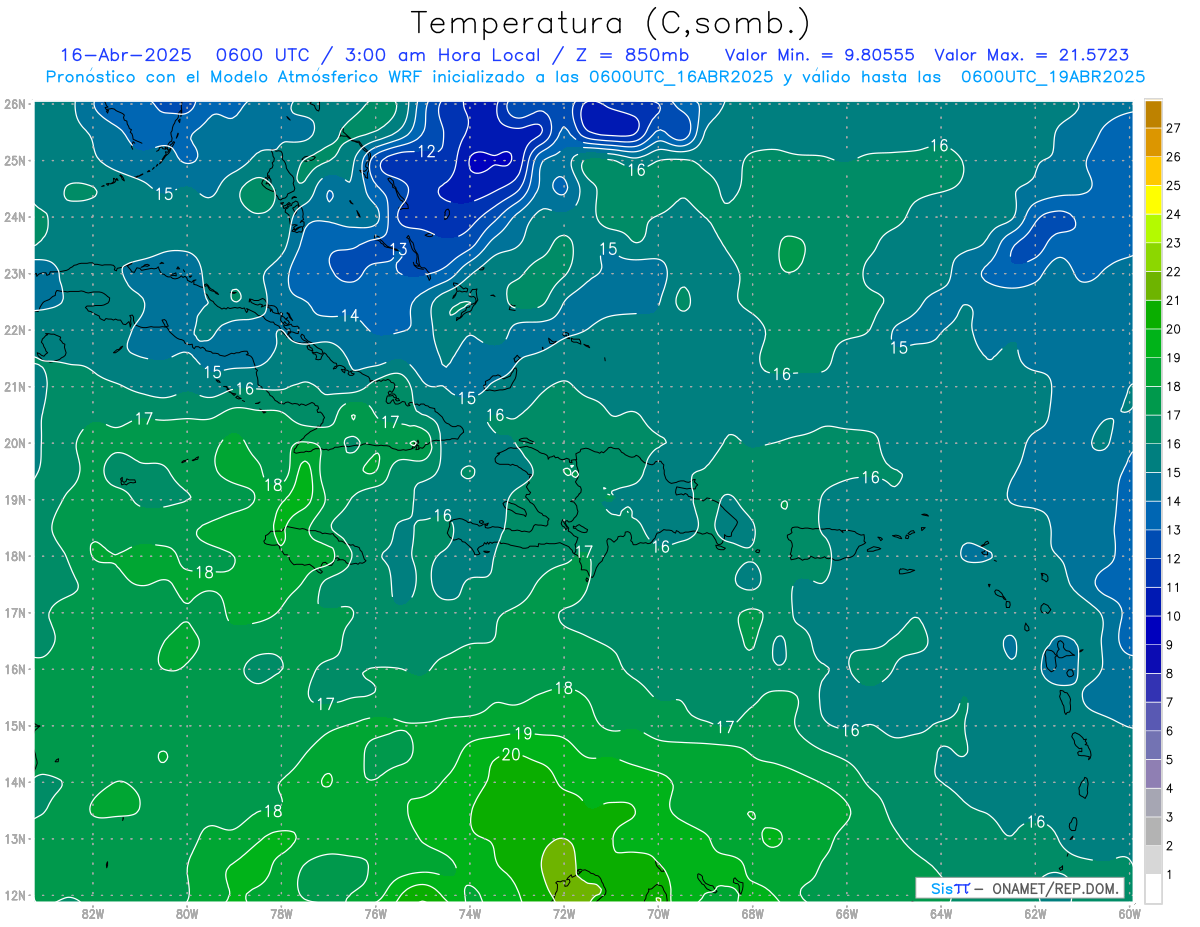Click the "72W" longitude axis label
This screenshot has width=1200, height=927.
point(563,913)
